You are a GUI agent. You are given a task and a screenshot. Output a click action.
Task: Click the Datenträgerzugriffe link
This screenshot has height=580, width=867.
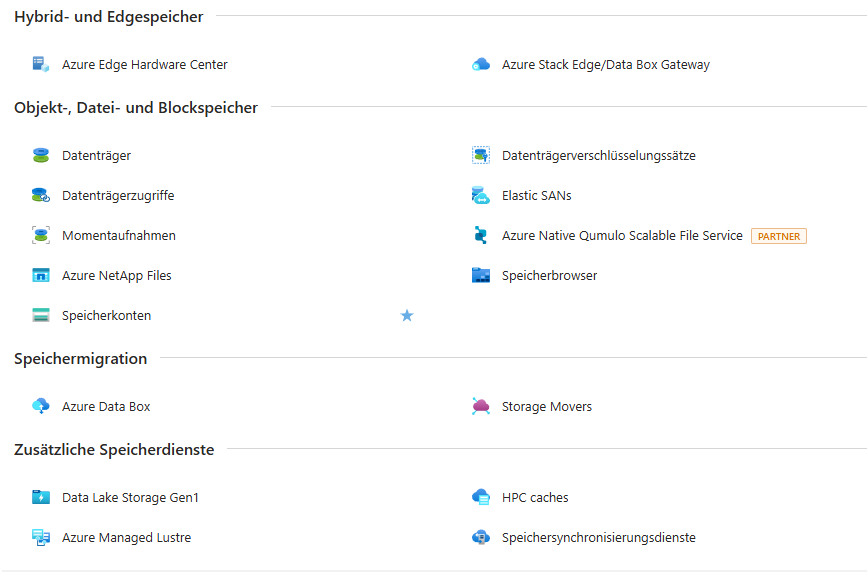pos(119,195)
